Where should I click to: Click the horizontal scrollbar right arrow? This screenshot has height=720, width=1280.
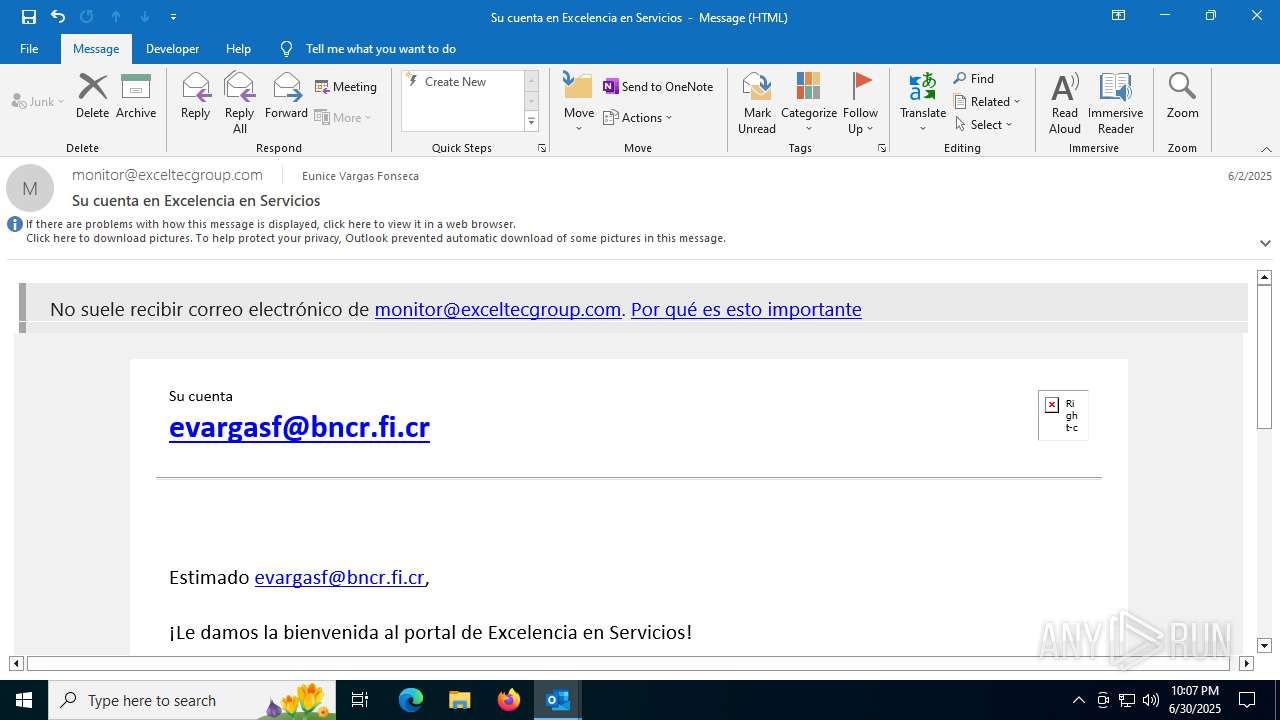pyautogui.click(x=1246, y=663)
